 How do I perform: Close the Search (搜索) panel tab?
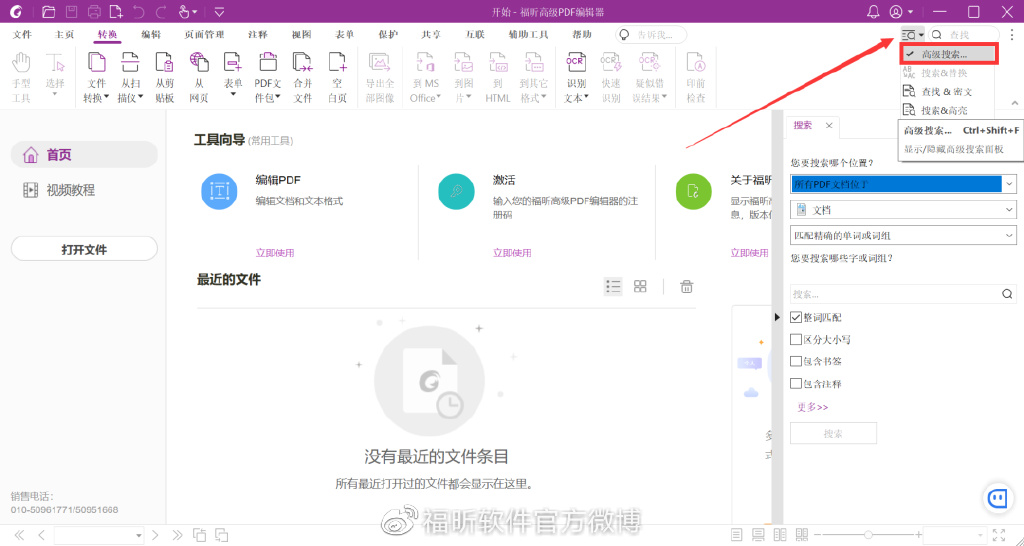click(829, 125)
